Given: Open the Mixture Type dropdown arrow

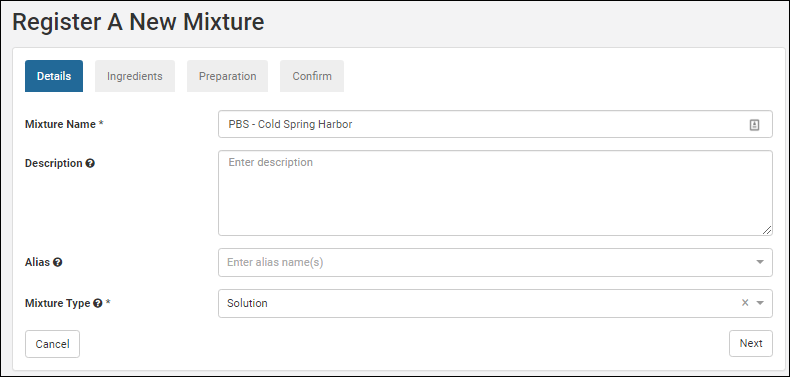Looking at the screenshot, I should (x=760, y=303).
